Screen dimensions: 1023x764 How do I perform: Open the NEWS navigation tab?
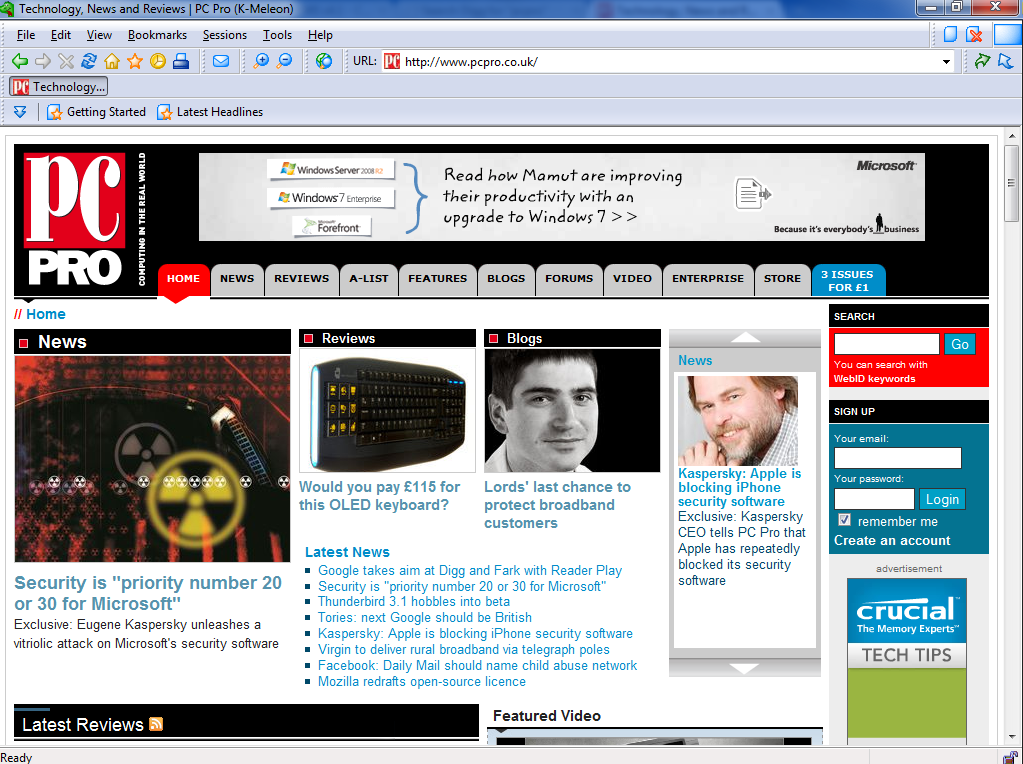tap(237, 279)
